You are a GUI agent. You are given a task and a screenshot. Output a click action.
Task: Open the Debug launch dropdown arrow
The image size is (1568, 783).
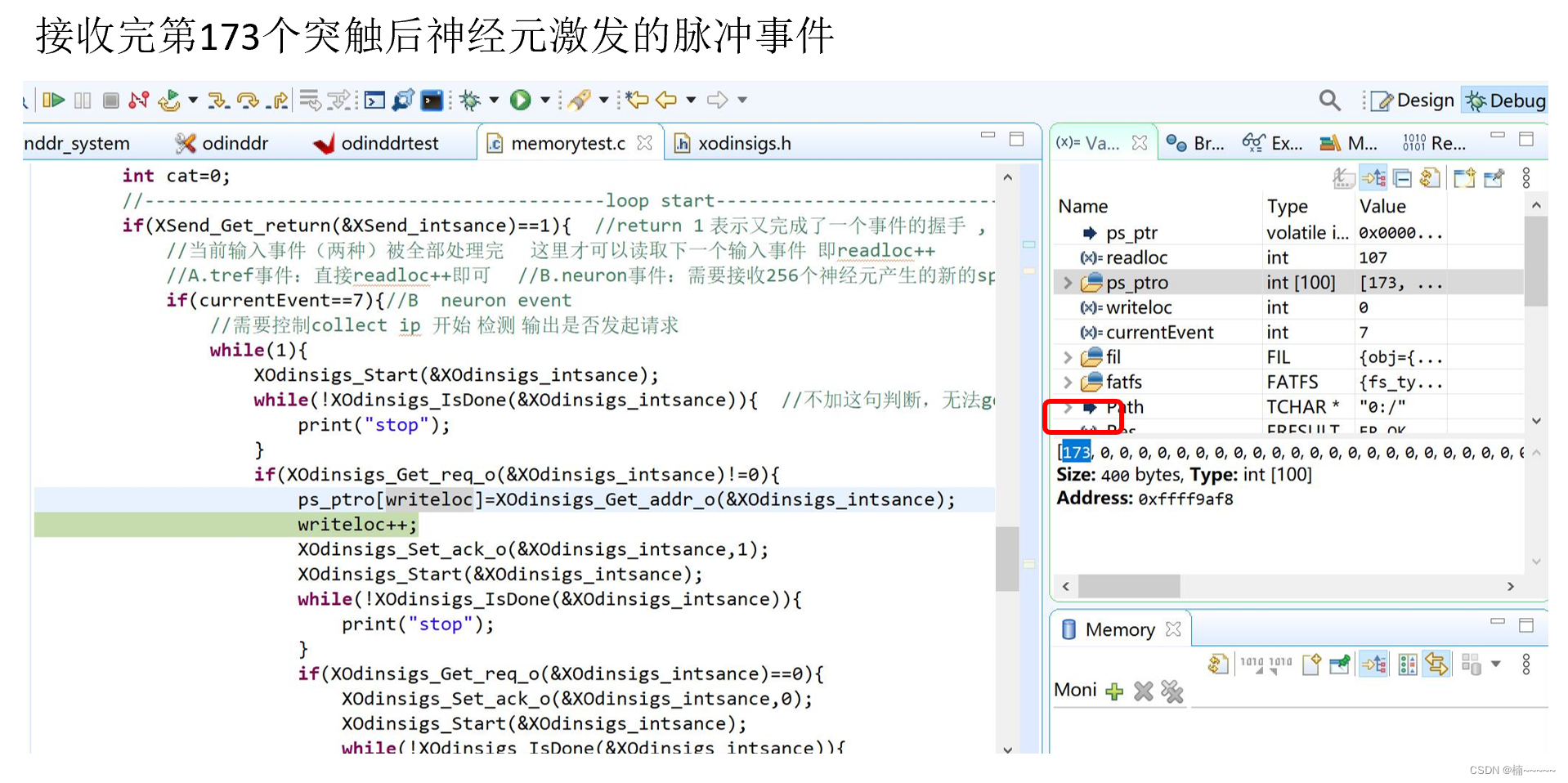point(494,100)
